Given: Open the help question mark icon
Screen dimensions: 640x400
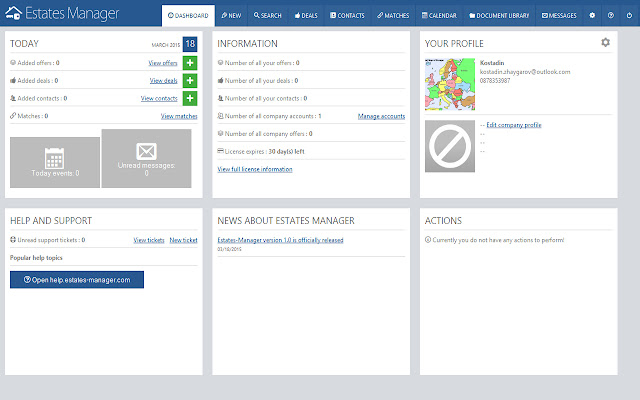Looking at the screenshot, I should [610, 16].
